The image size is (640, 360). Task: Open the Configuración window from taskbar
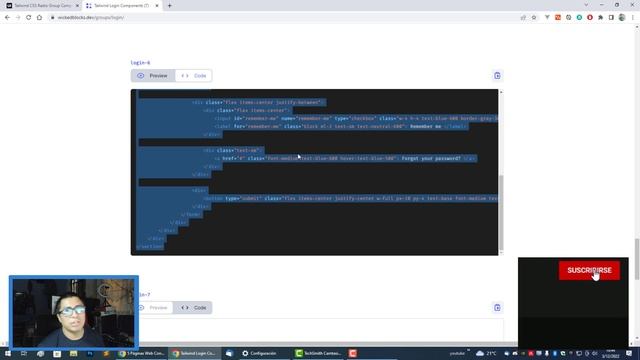point(260,353)
